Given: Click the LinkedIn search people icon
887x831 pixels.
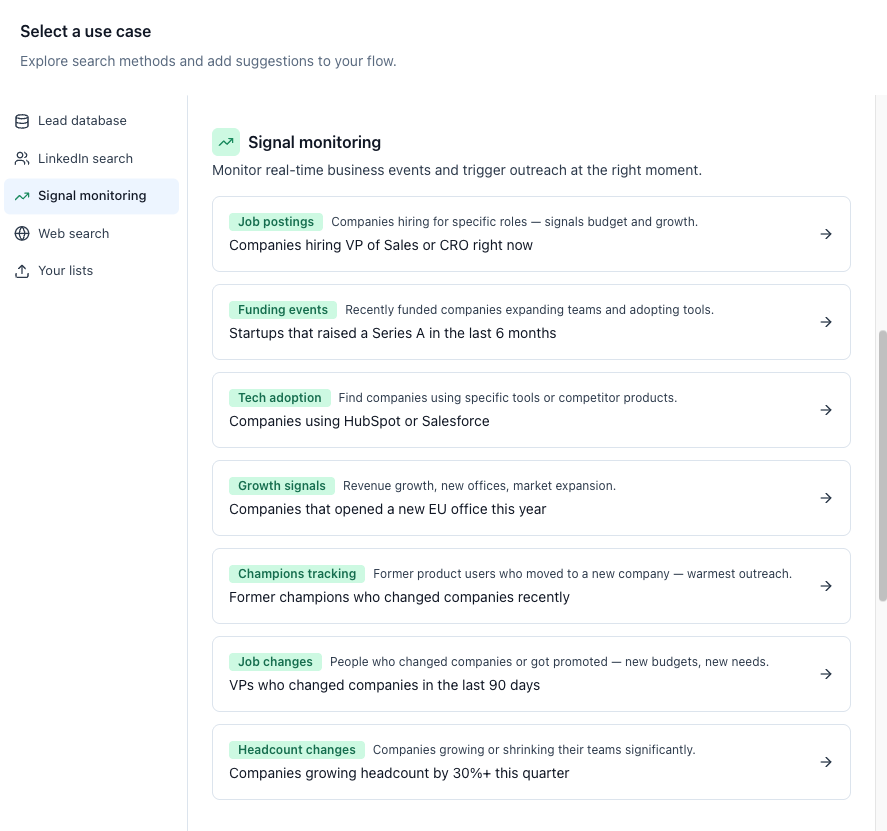Looking at the screenshot, I should [x=22, y=158].
